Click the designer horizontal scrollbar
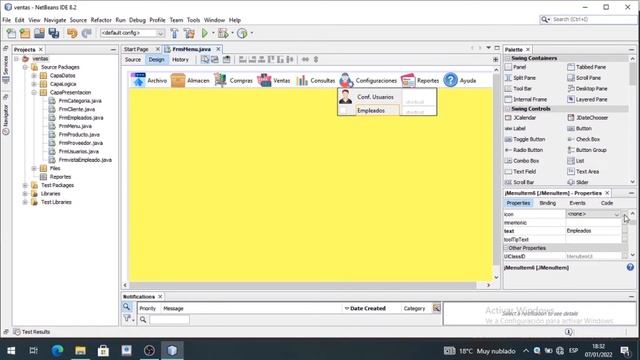The image size is (640, 360). click(x=303, y=285)
